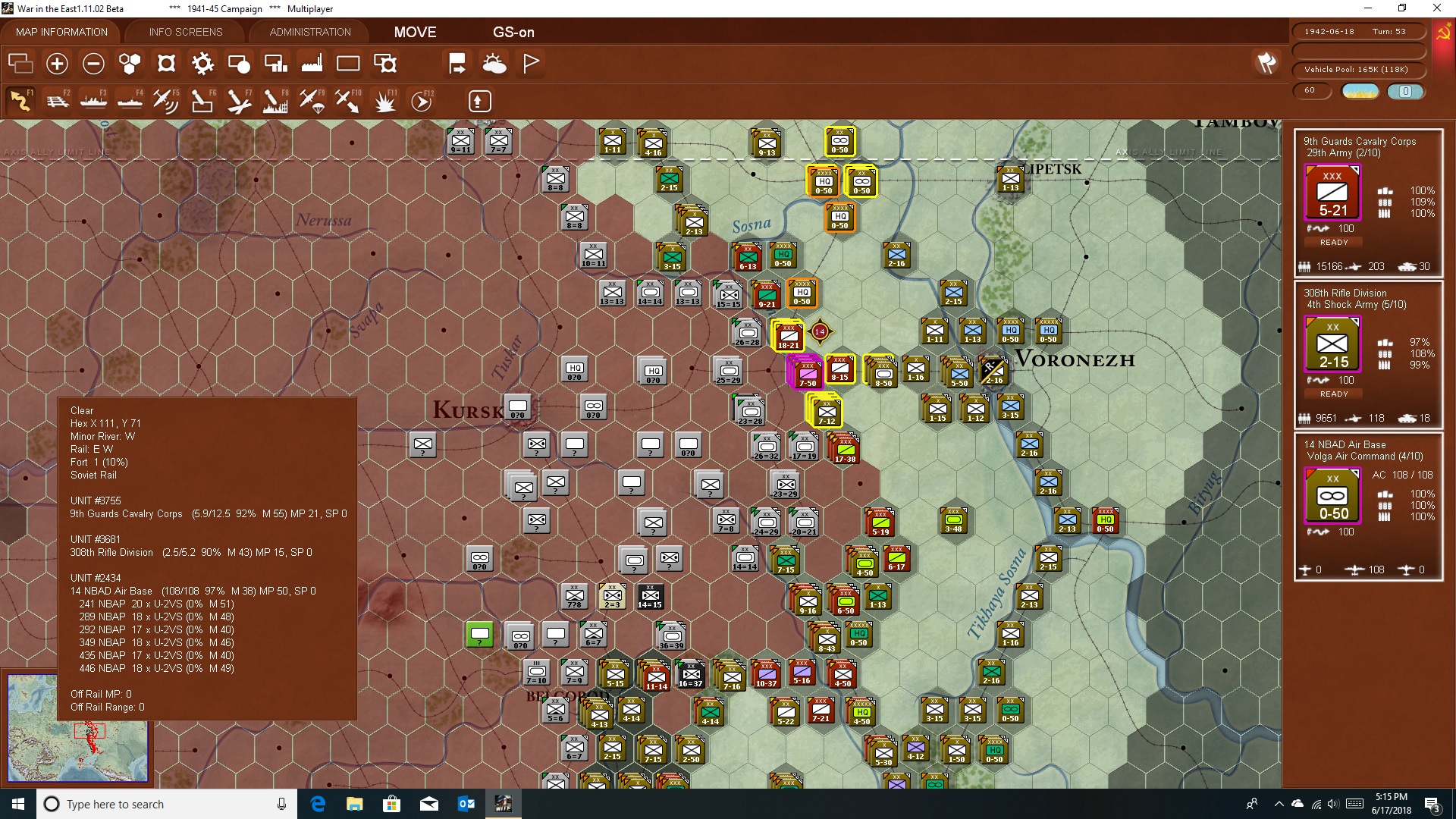The image size is (1456, 819).
Task: Click the F12 end turn arrow icon
Action: click(x=421, y=100)
